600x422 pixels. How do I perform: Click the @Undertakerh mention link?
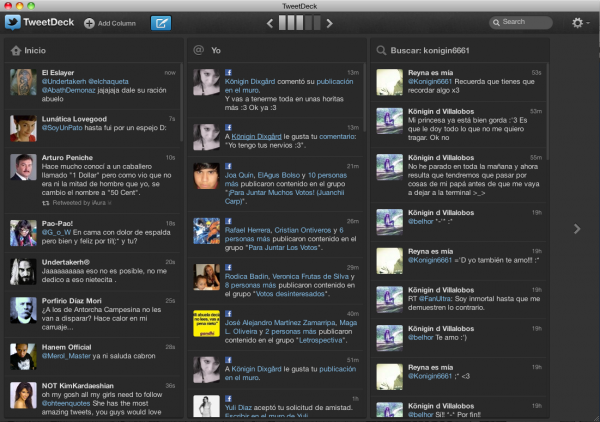pyautogui.click(x=64, y=81)
